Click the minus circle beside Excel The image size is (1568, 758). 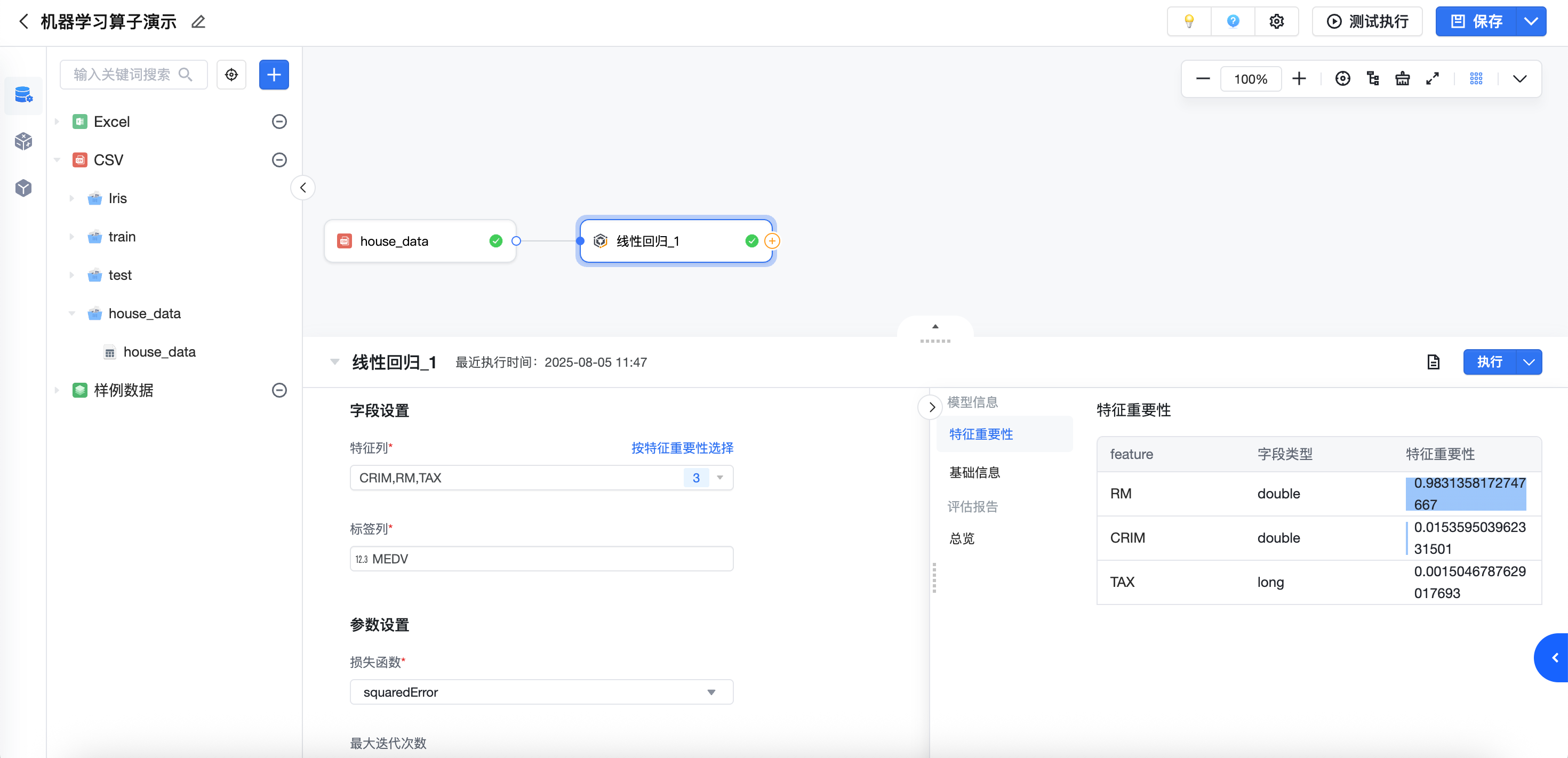(279, 122)
